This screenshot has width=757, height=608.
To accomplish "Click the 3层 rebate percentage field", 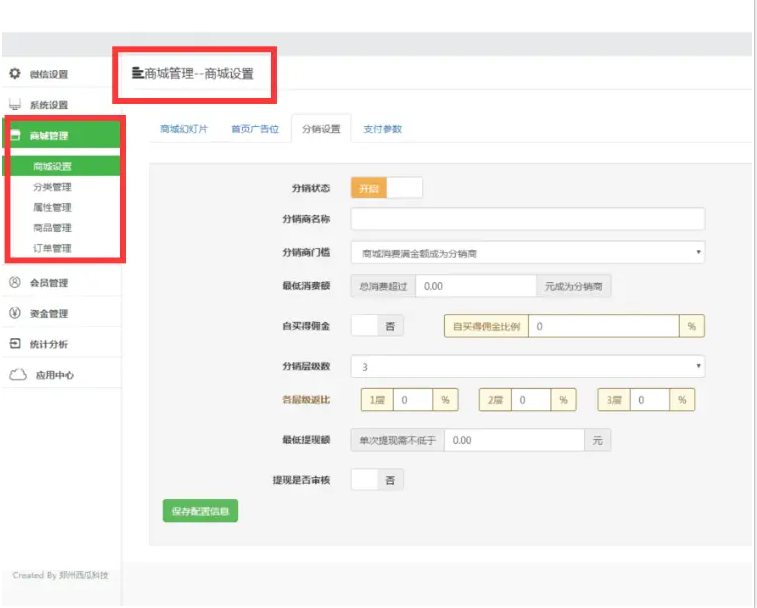I will (650, 399).
